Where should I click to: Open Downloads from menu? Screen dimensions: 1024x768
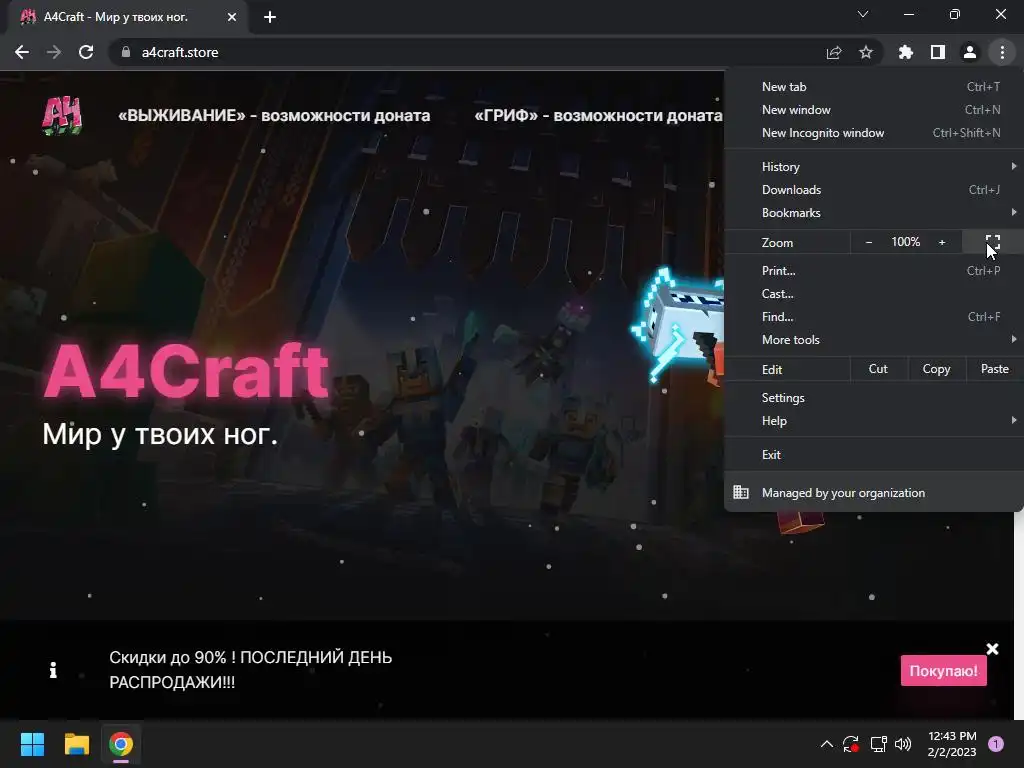[x=874, y=189]
